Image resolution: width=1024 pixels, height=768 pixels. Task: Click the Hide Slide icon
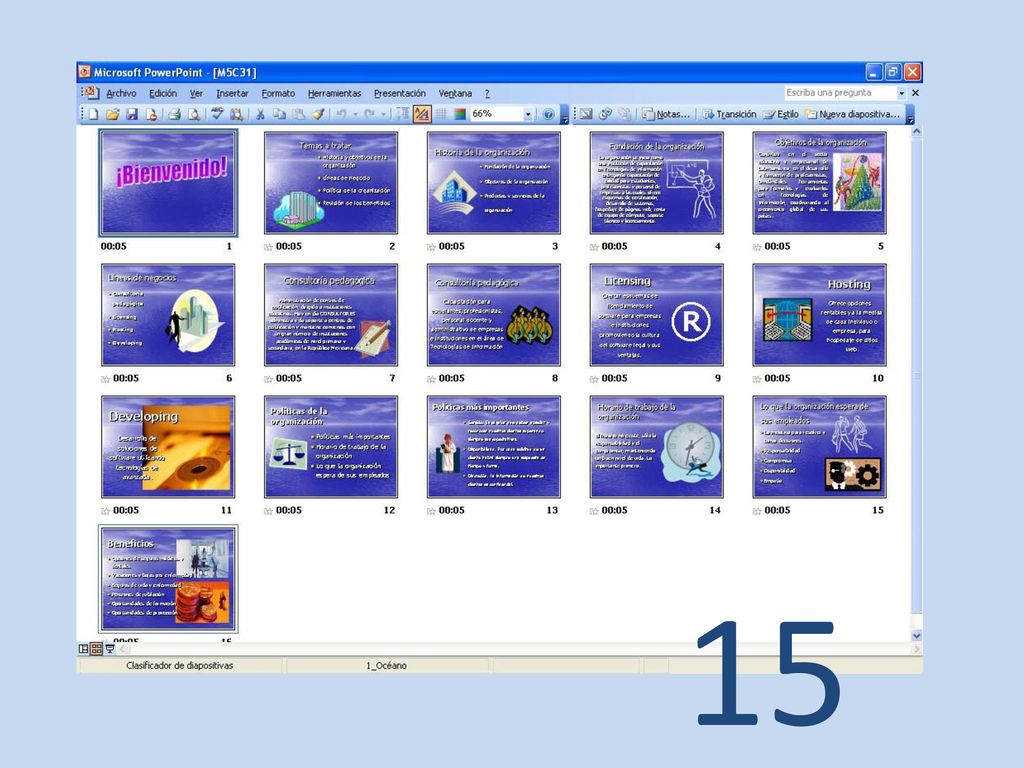coord(586,114)
